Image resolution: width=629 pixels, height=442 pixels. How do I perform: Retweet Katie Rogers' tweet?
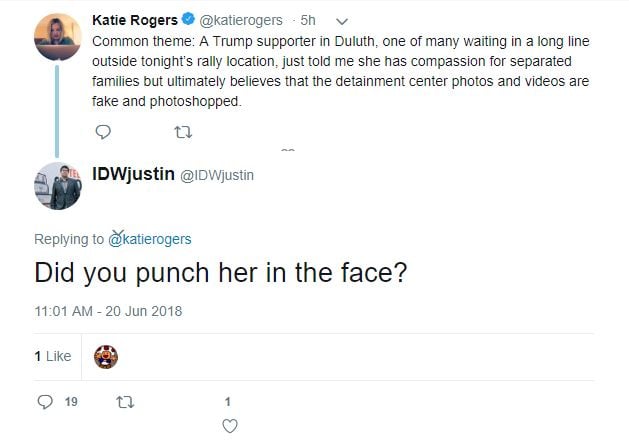[x=183, y=131]
